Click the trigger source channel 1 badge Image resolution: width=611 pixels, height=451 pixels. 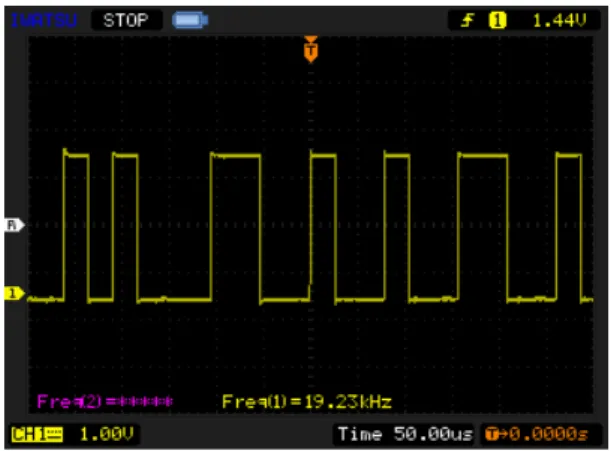pyautogui.click(x=497, y=20)
